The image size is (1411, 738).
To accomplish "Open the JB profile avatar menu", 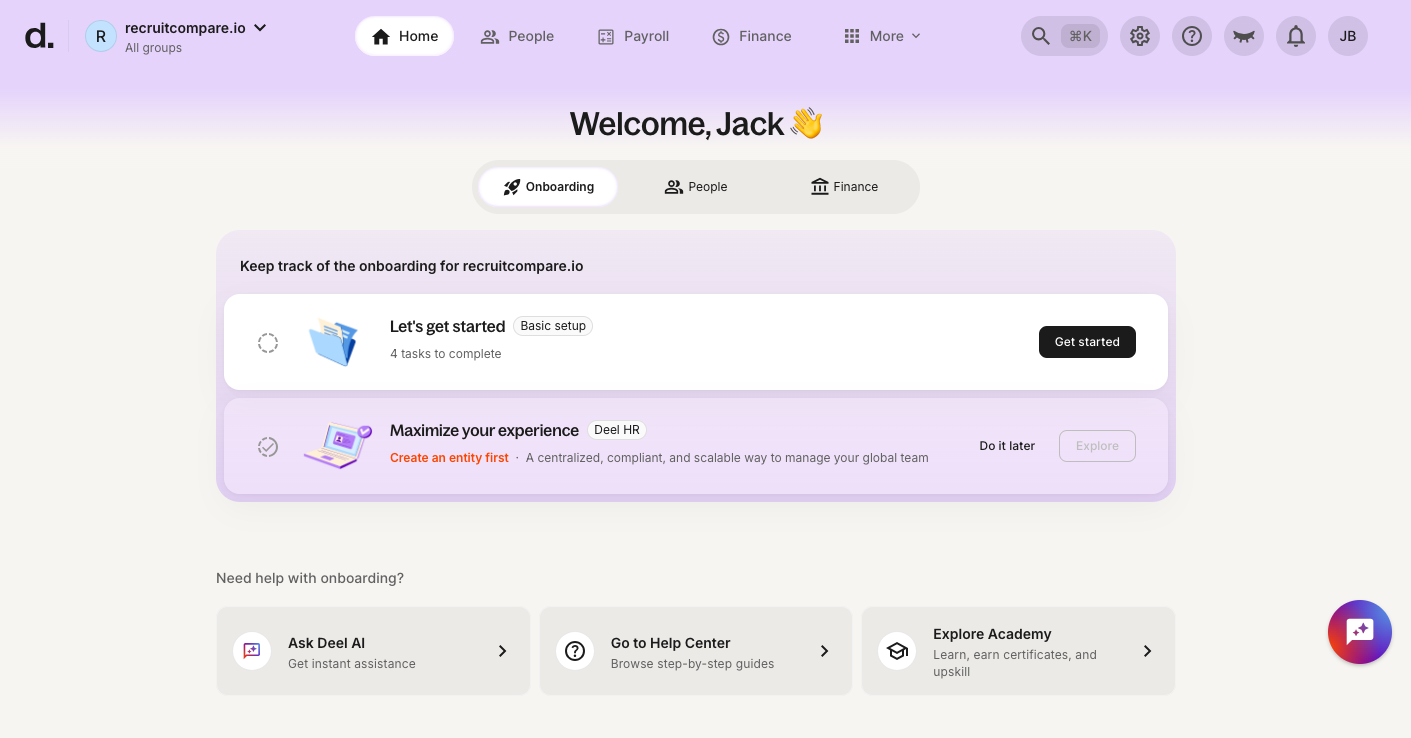I will click(x=1348, y=36).
